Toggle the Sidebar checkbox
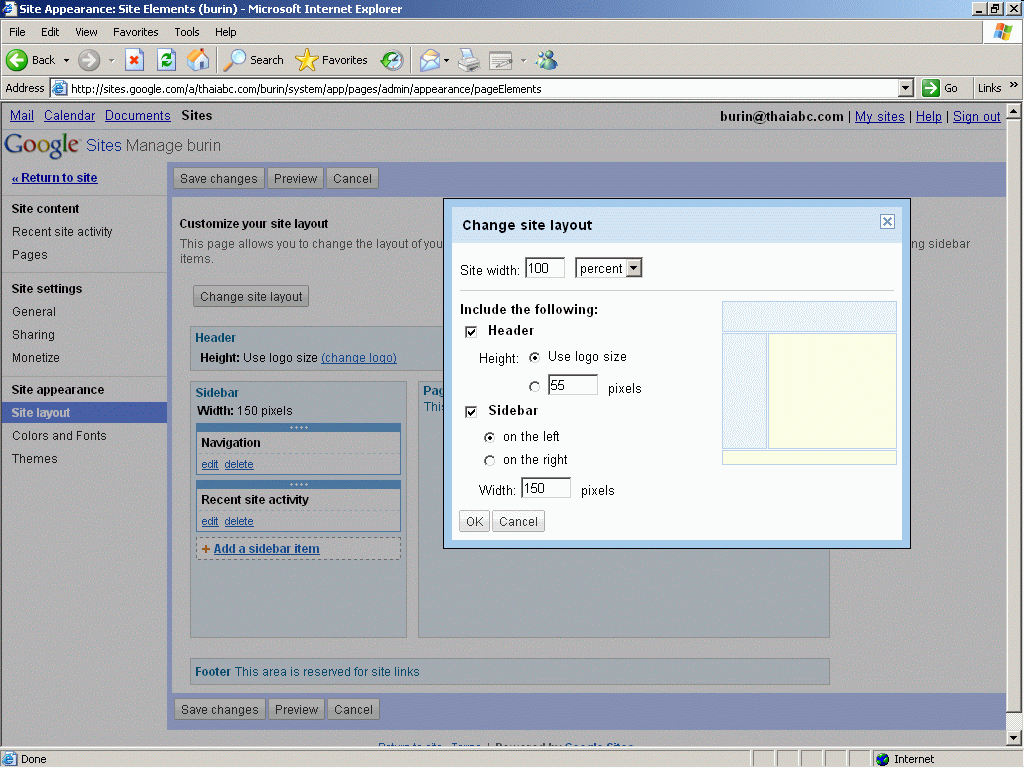Screen dimensions: 1024x768 tap(471, 411)
